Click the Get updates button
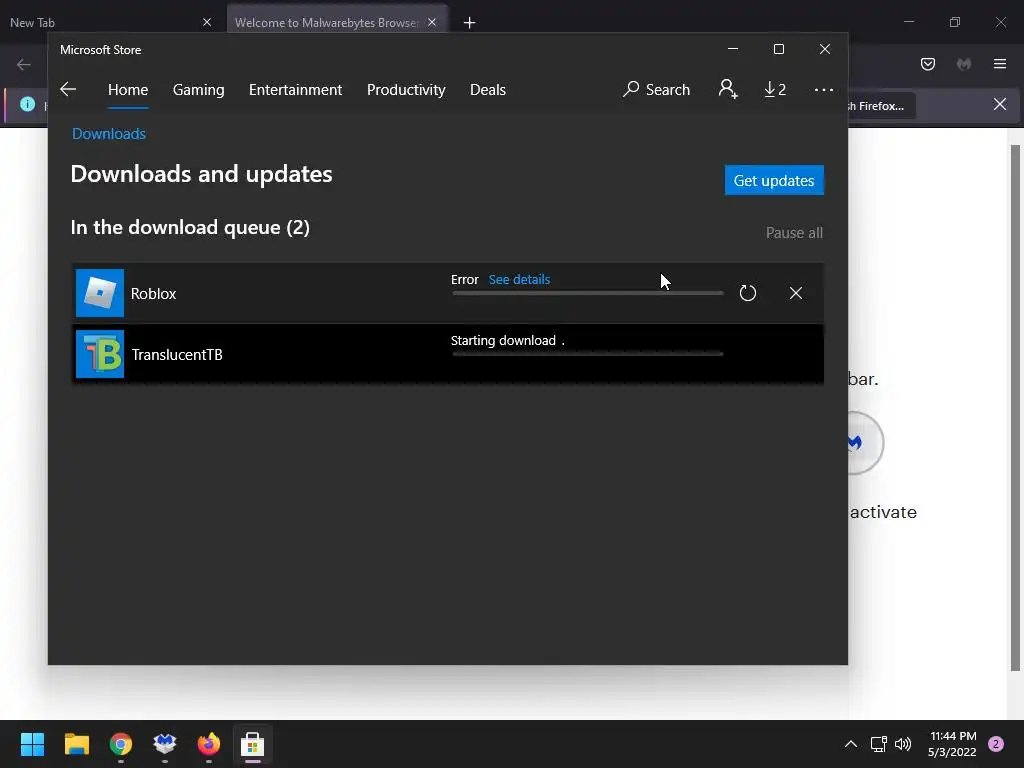This screenshot has height=768, width=1024. 774,180
